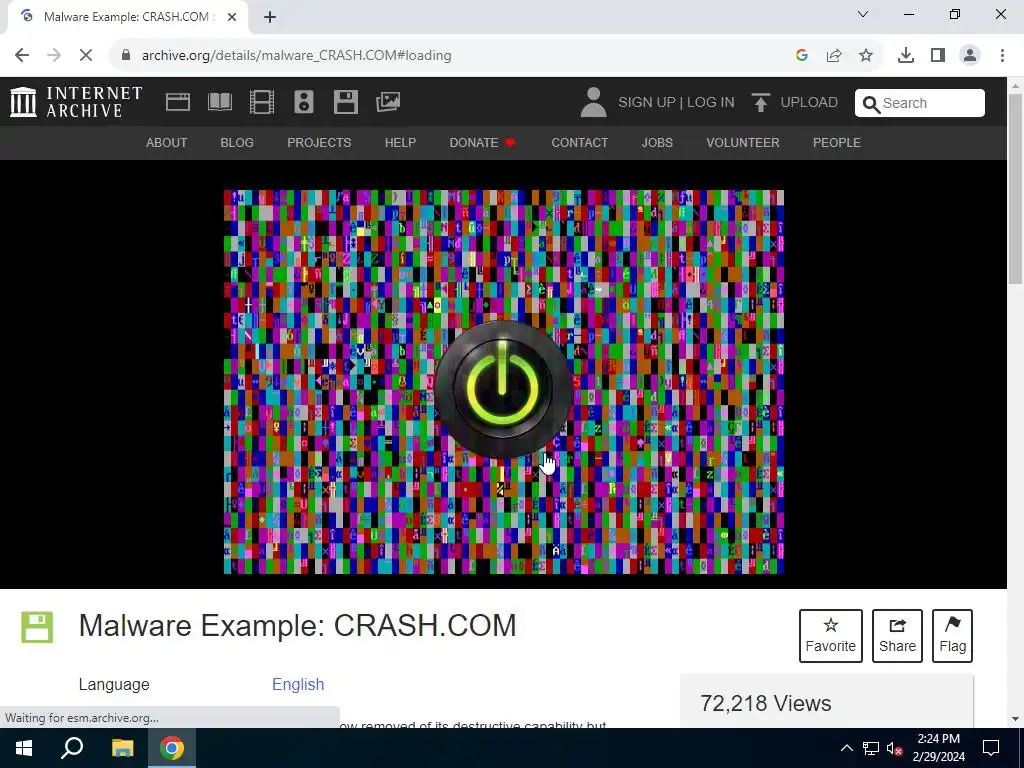The image size is (1024, 768).
Task: Click the muted volume tray icon
Action: [x=895, y=748]
